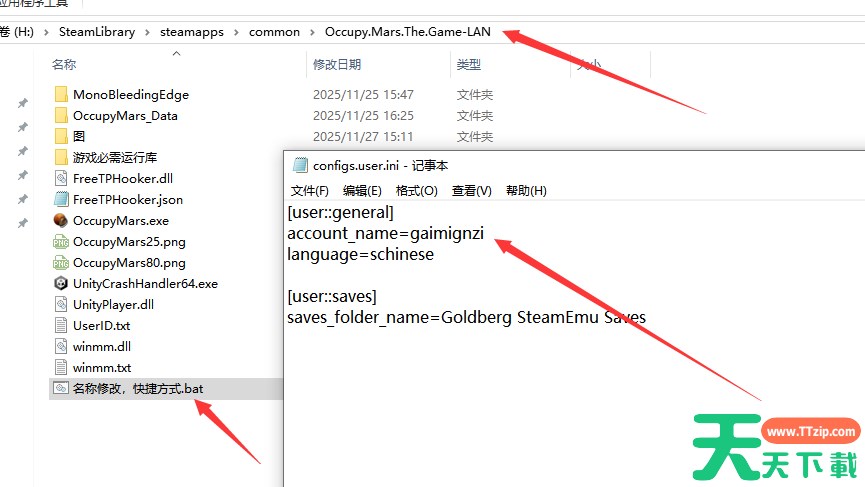
Task: Open the 文件(F) menu in Notepad
Action: (x=309, y=191)
